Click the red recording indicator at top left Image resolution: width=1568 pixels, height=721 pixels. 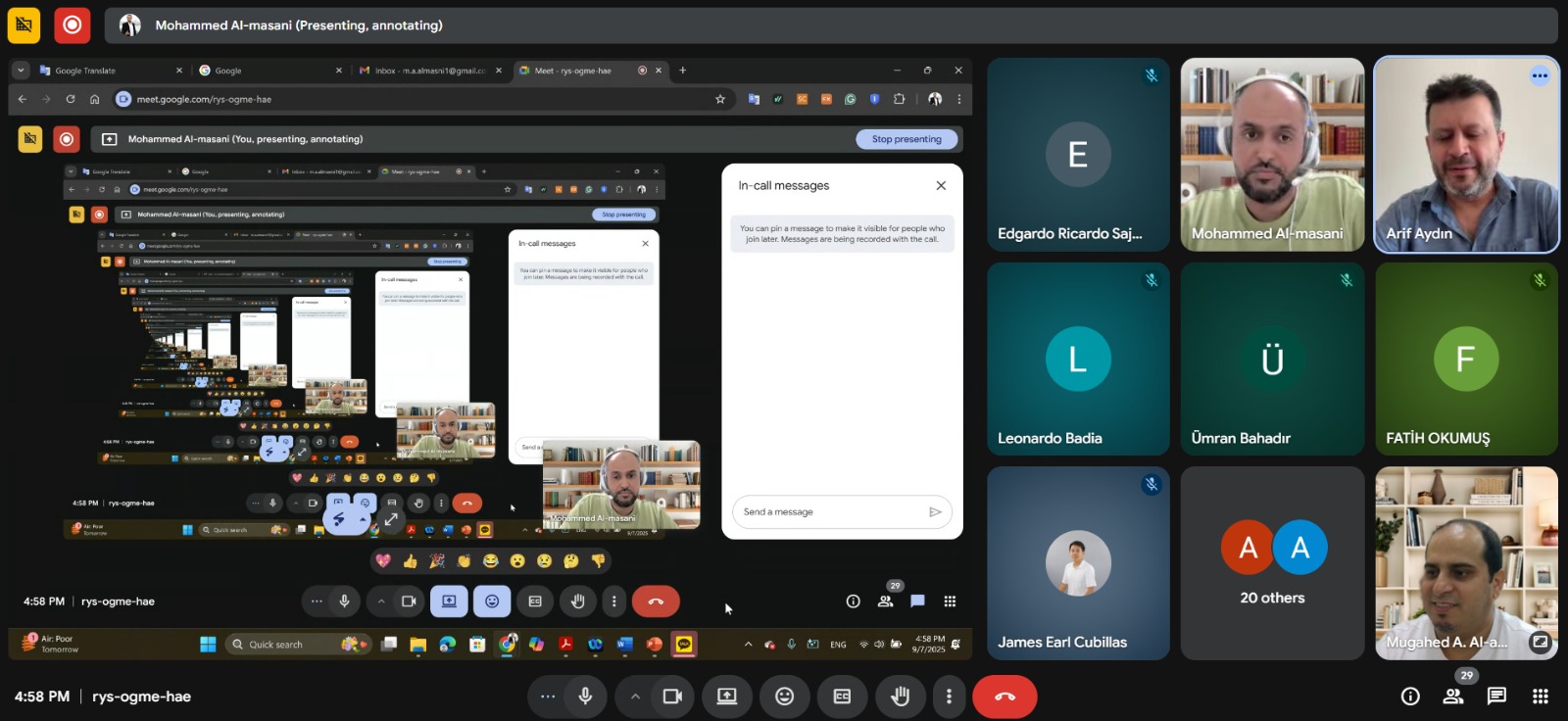73,25
